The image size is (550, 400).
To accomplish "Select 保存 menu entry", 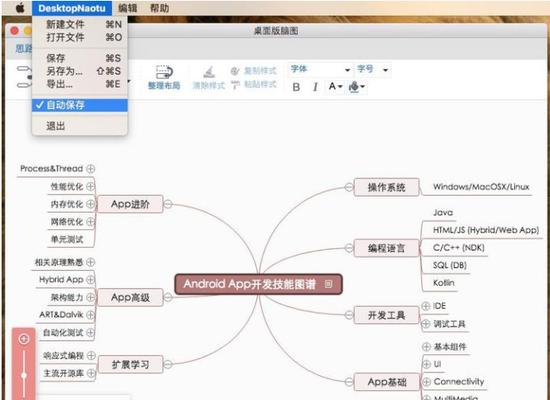I will click(80, 58).
